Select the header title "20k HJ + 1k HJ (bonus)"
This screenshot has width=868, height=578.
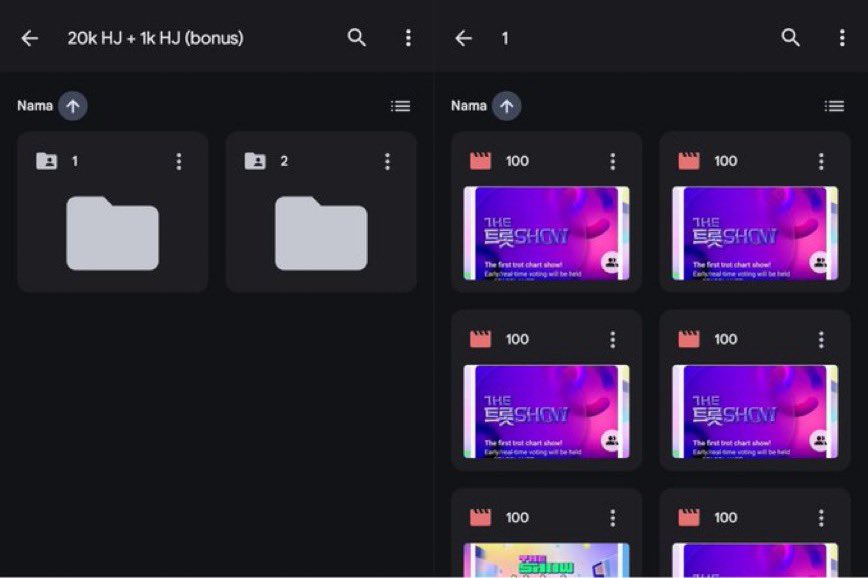(x=156, y=38)
